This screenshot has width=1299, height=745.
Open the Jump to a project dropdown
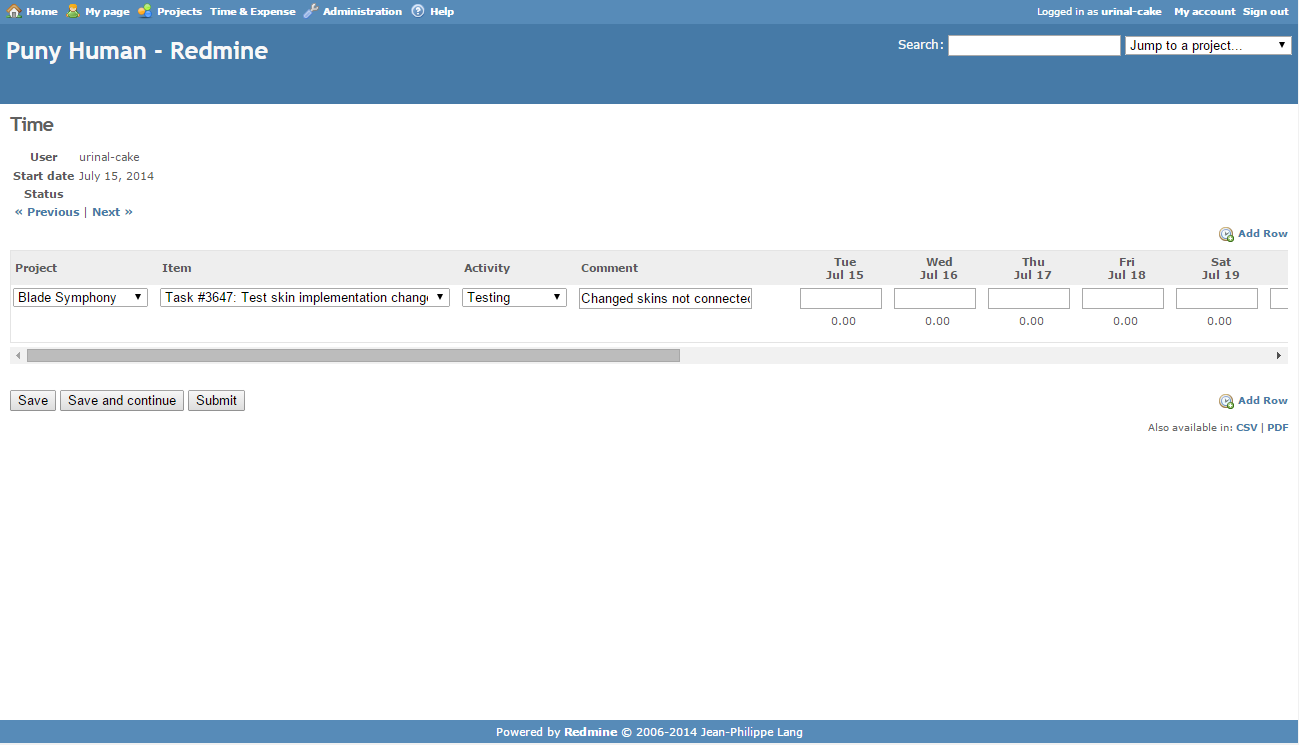[x=1208, y=45]
